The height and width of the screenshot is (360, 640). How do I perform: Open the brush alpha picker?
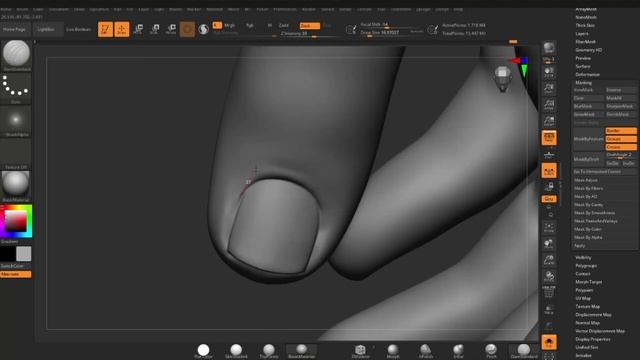point(16,121)
